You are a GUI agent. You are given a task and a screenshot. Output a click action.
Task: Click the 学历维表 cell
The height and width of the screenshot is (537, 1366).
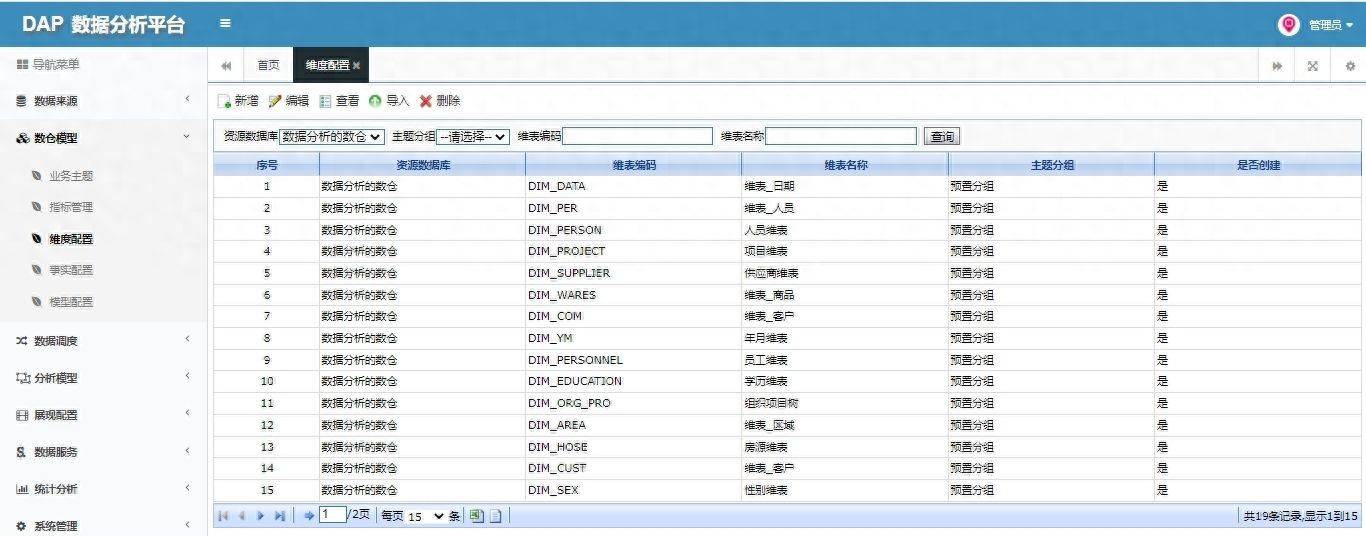click(845, 381)
